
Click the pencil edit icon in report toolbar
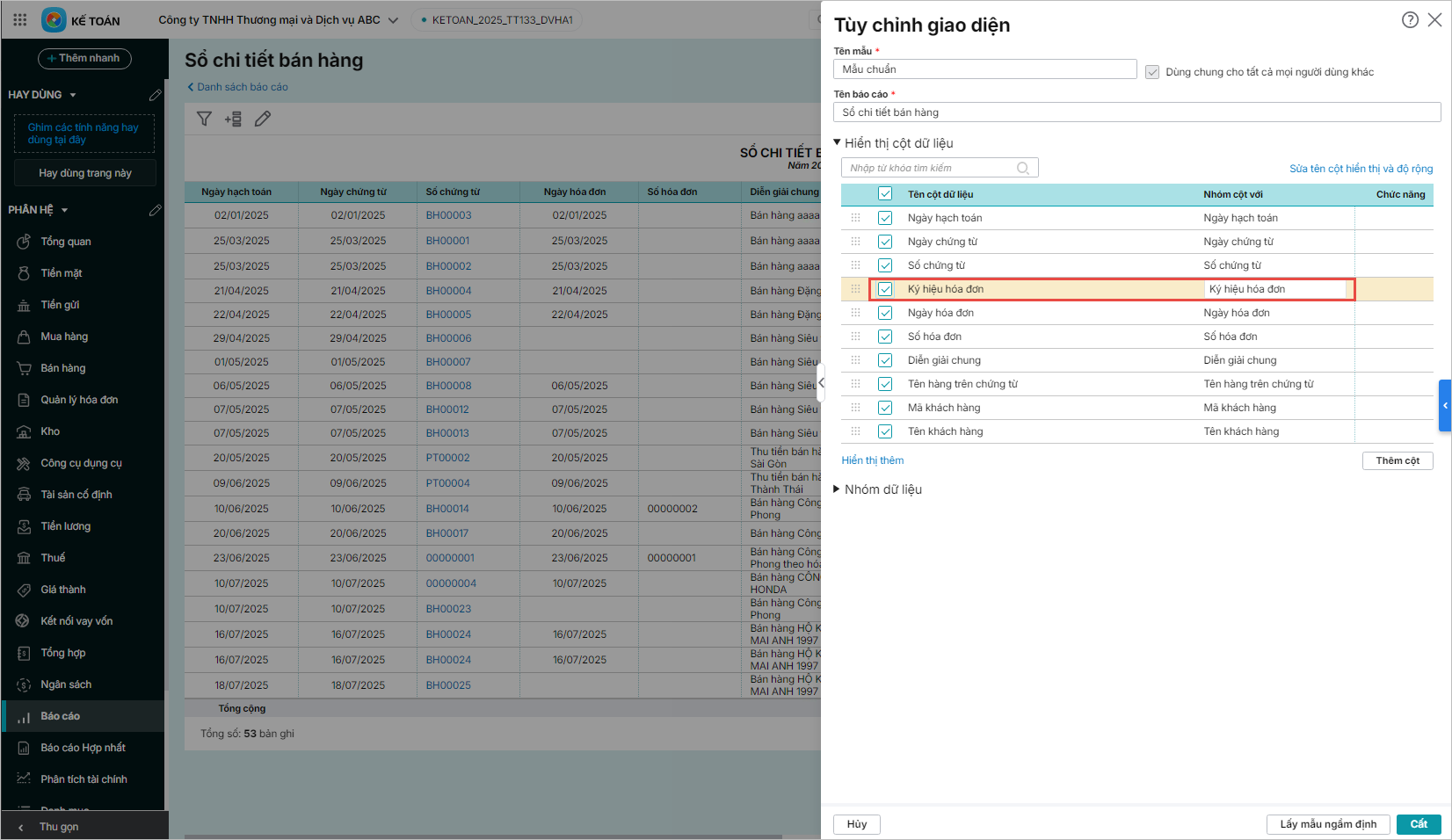point(263,119)
